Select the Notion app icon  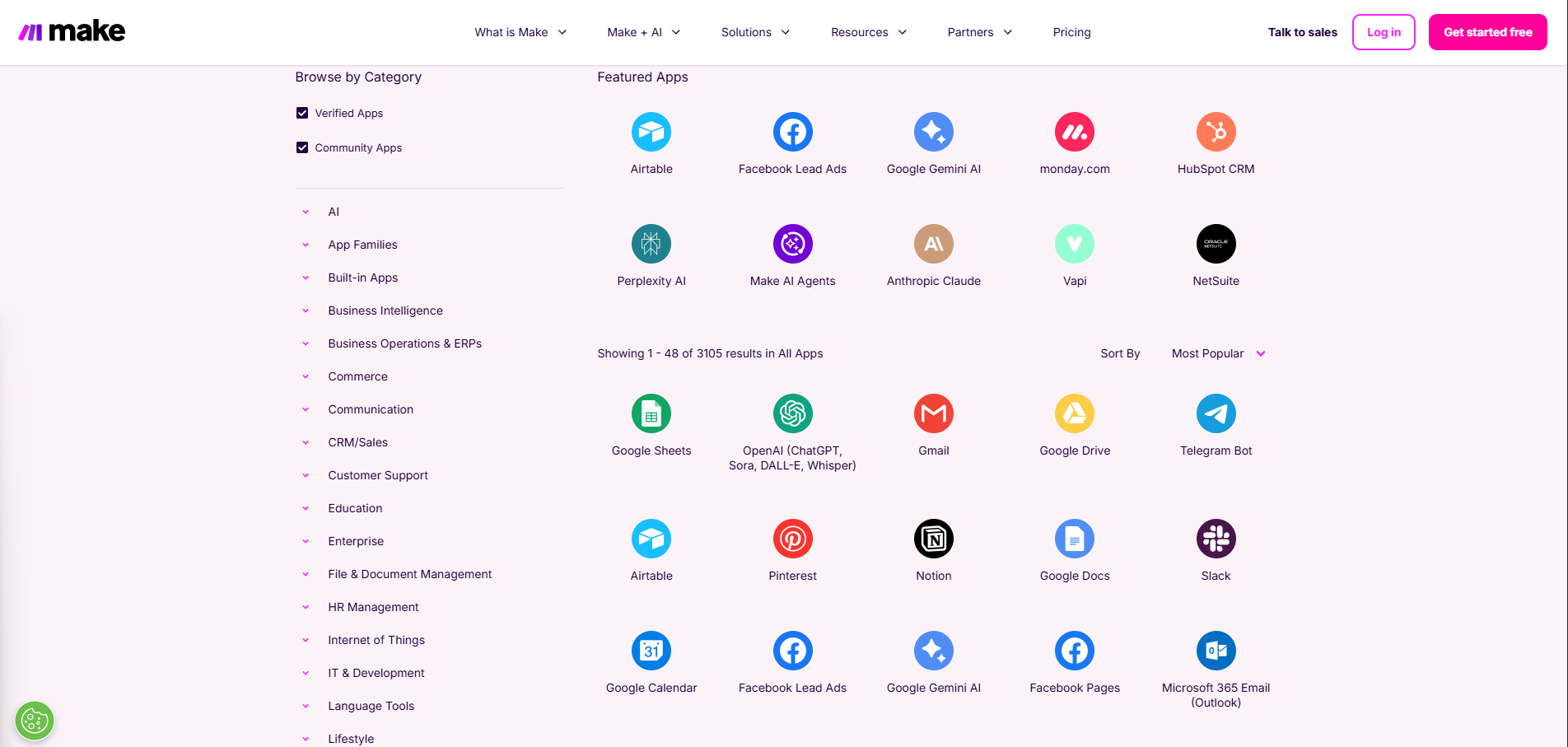933,539
